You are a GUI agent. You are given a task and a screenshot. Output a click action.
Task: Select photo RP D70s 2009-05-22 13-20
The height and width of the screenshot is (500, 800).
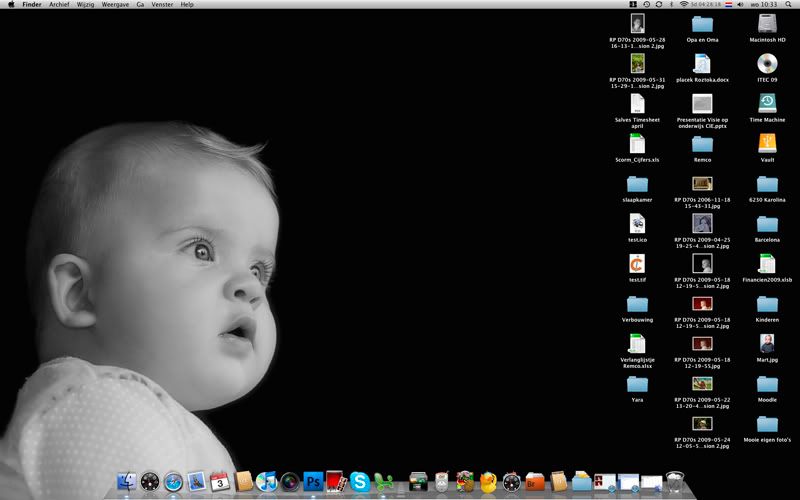(702, 383)
